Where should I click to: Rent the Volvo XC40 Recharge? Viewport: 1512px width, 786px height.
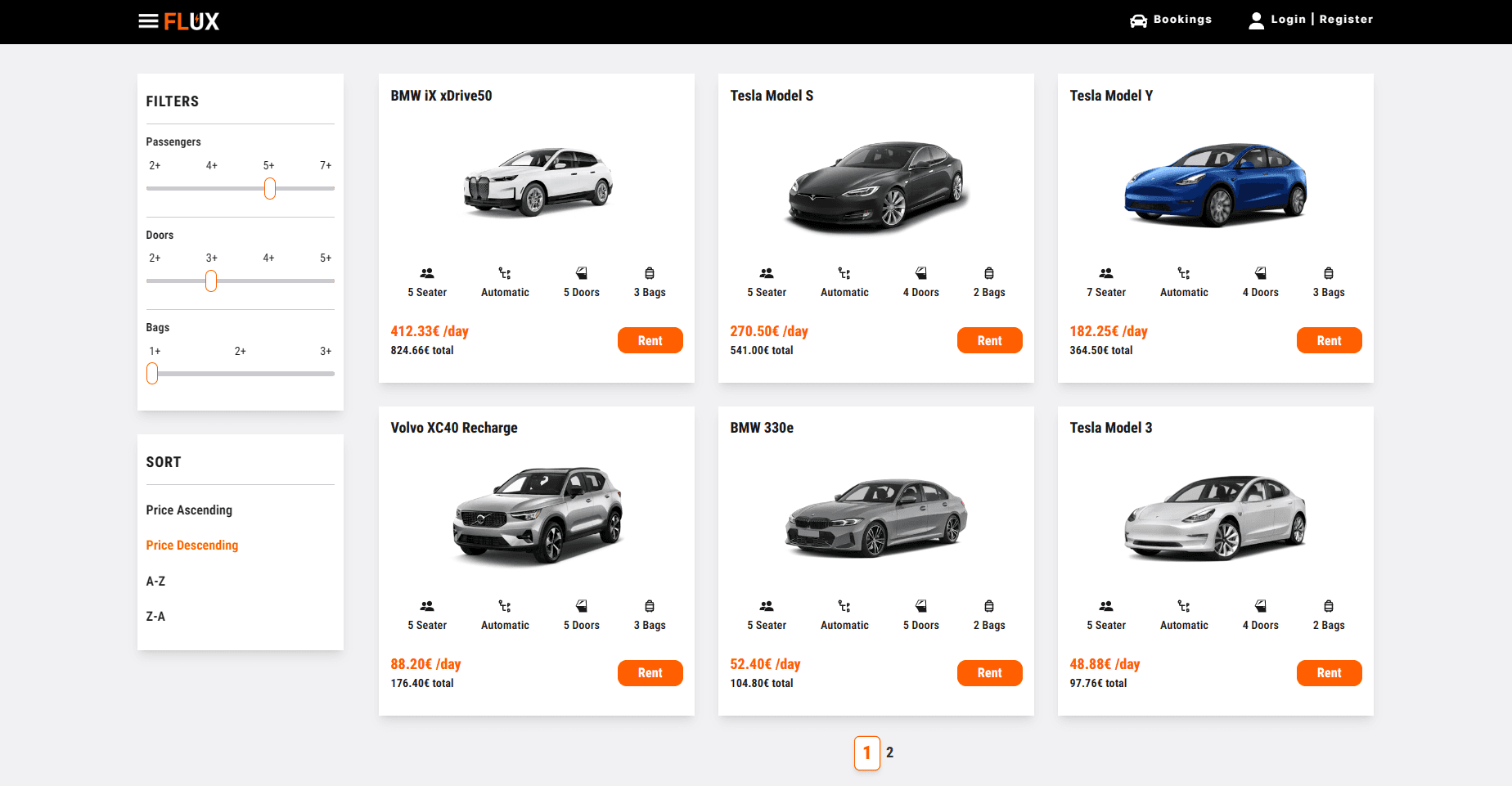click(x=650, y=673)
